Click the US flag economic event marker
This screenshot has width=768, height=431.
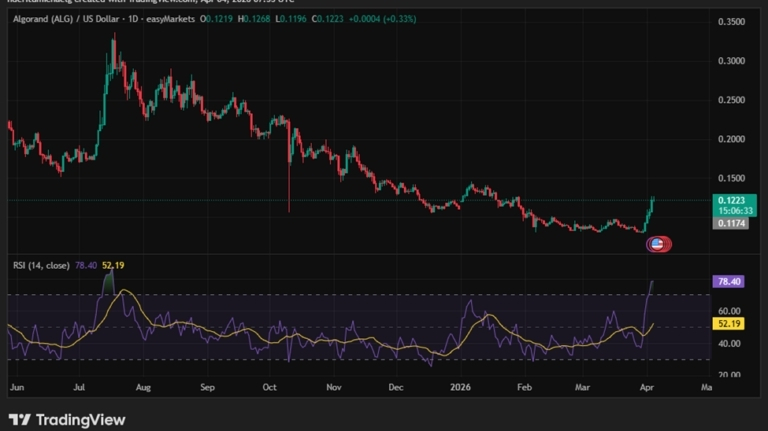click(x=658, y=244)
